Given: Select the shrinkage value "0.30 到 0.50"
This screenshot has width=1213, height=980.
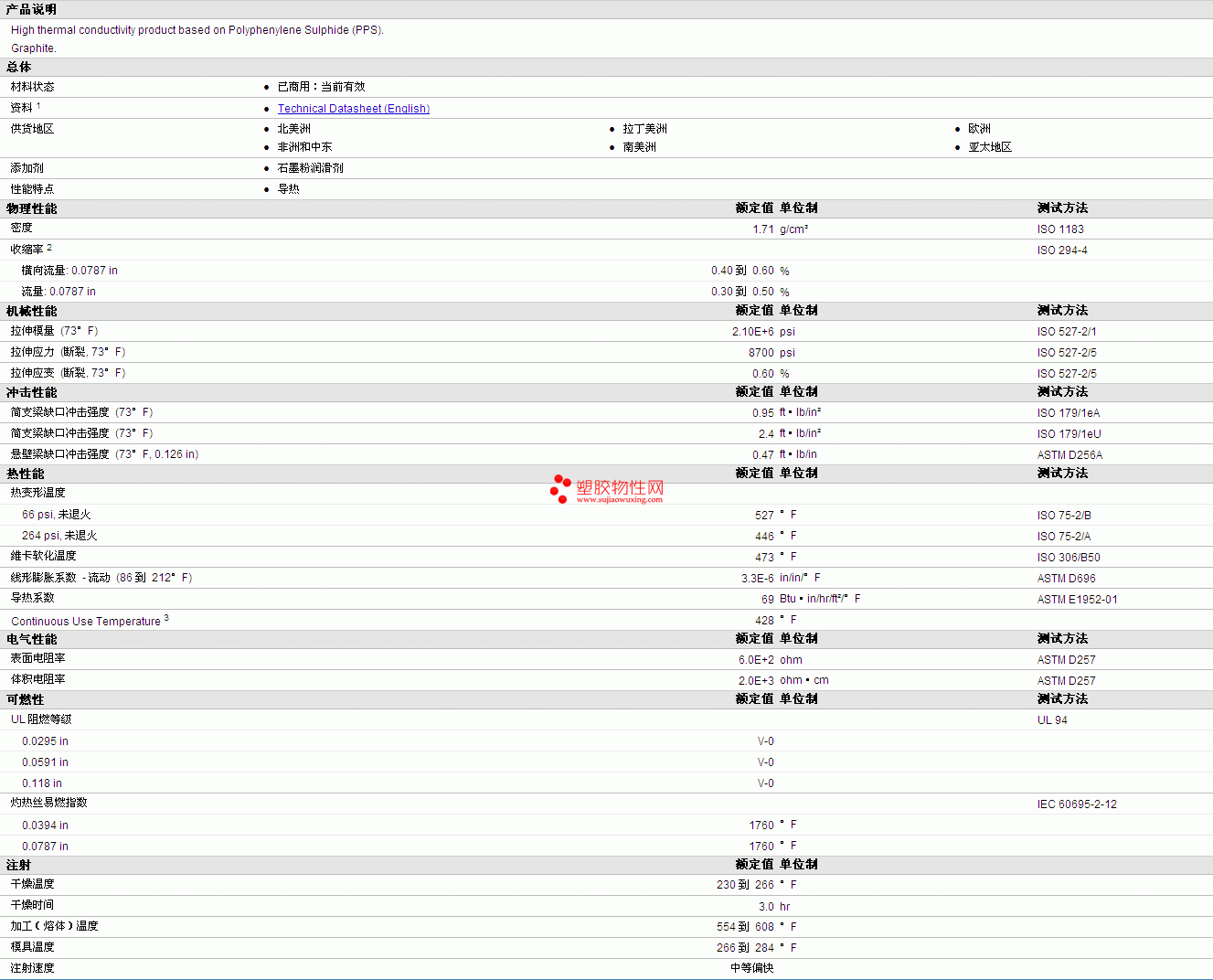Looking at the screenshot, I should [x=742, y=292].
